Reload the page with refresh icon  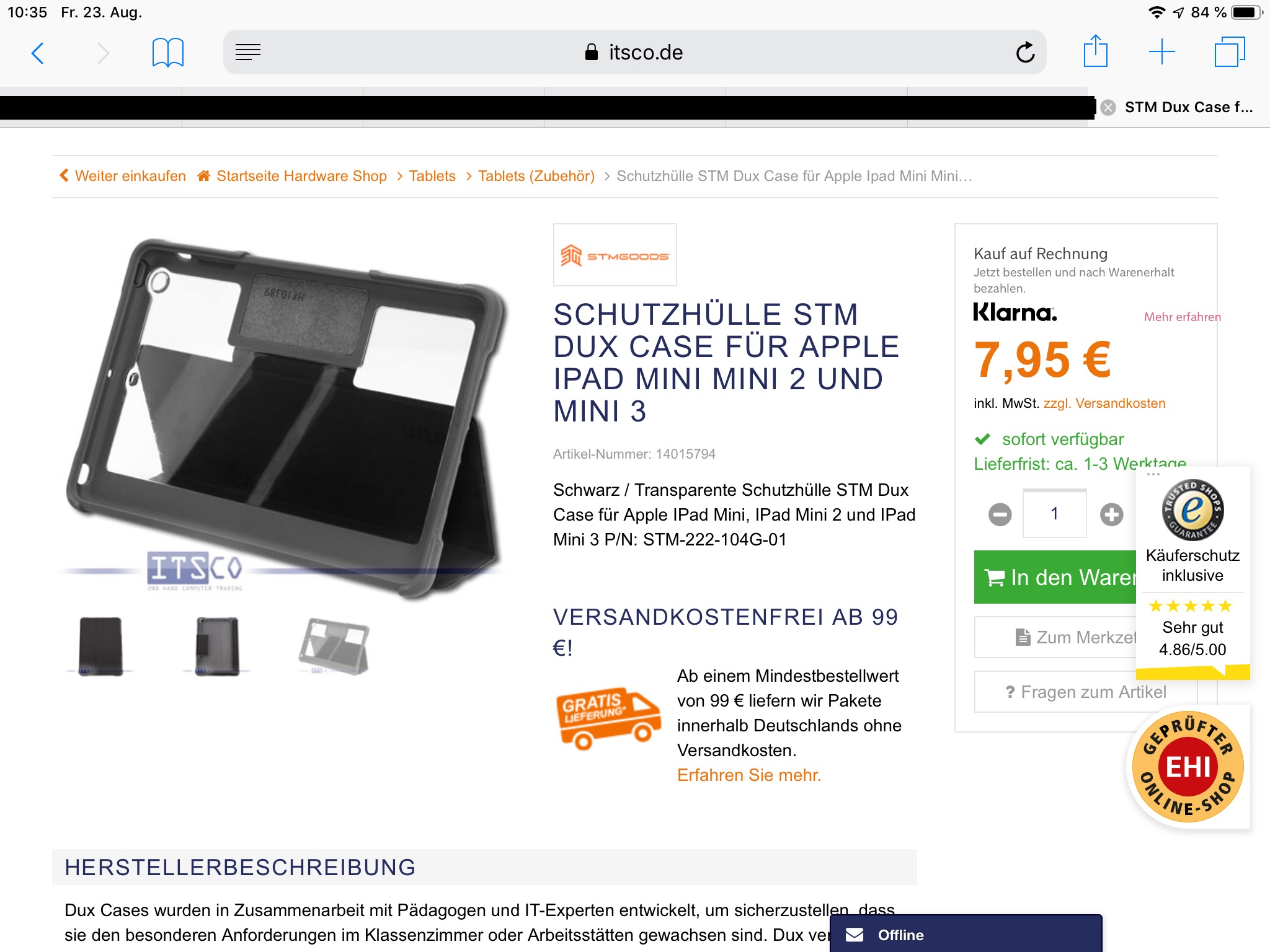click(1025, 52)
